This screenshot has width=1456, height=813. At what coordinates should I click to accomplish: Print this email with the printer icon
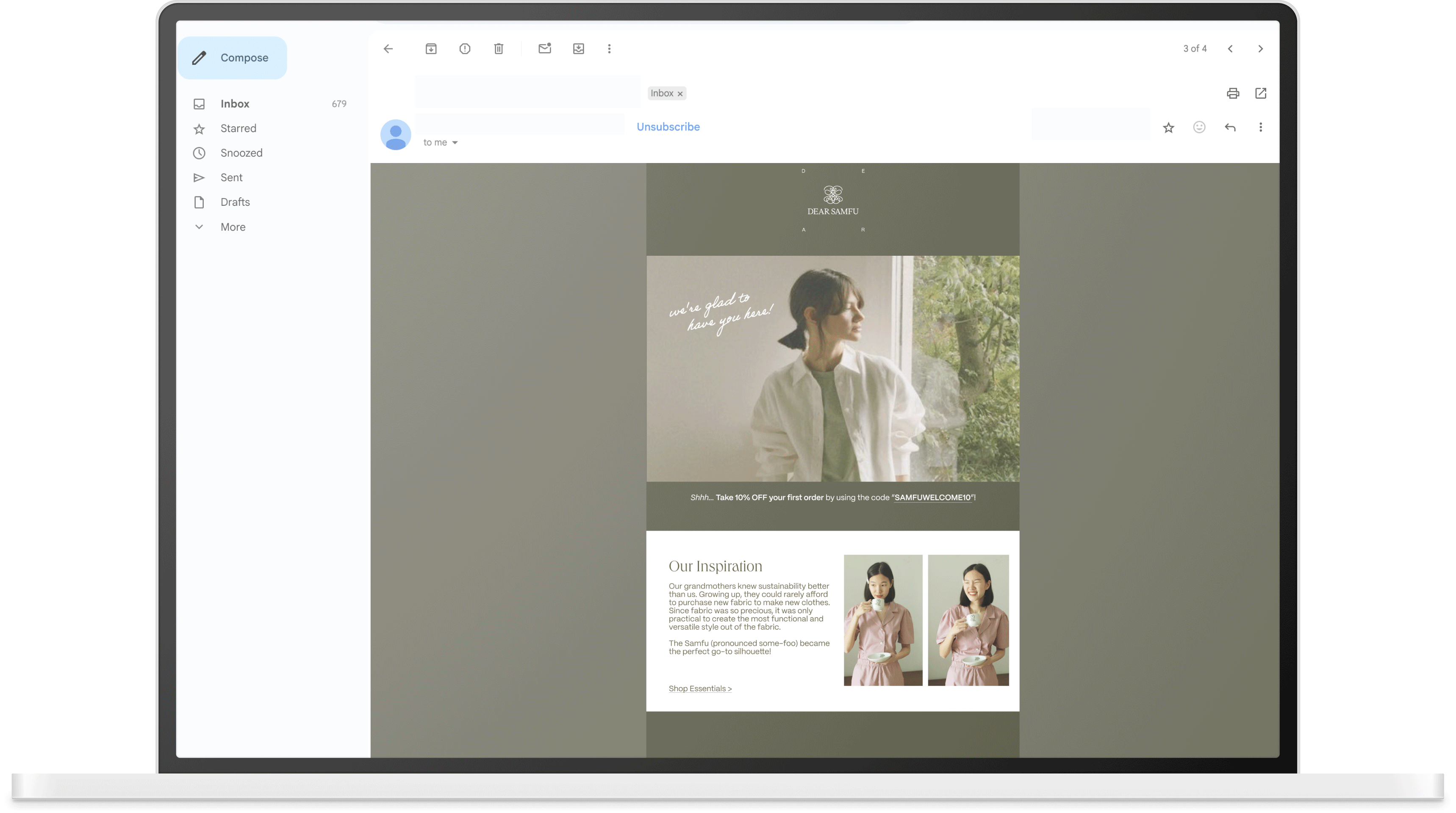point(1233,93)
